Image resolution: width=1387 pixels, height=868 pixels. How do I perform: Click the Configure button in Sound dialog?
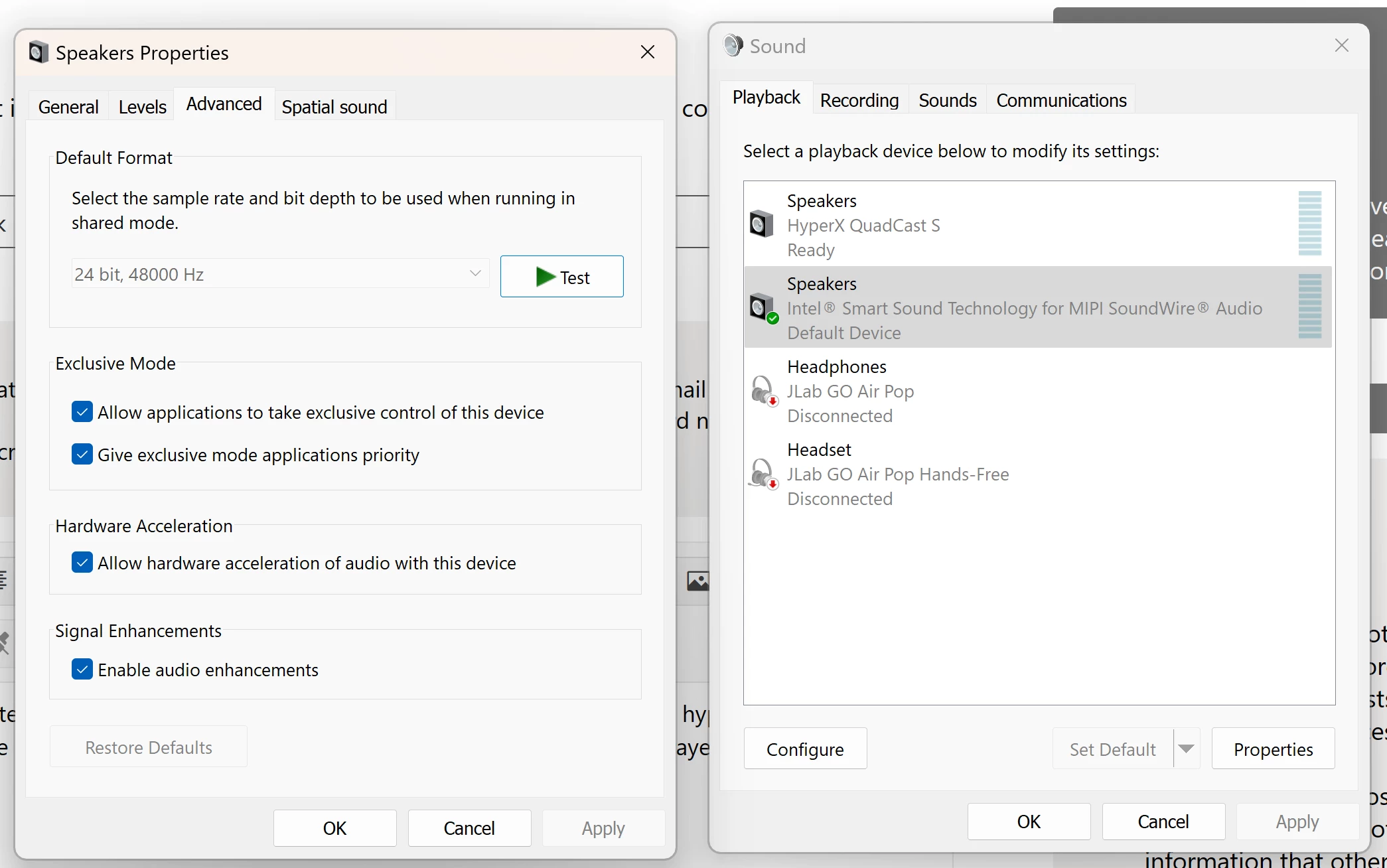804,749
